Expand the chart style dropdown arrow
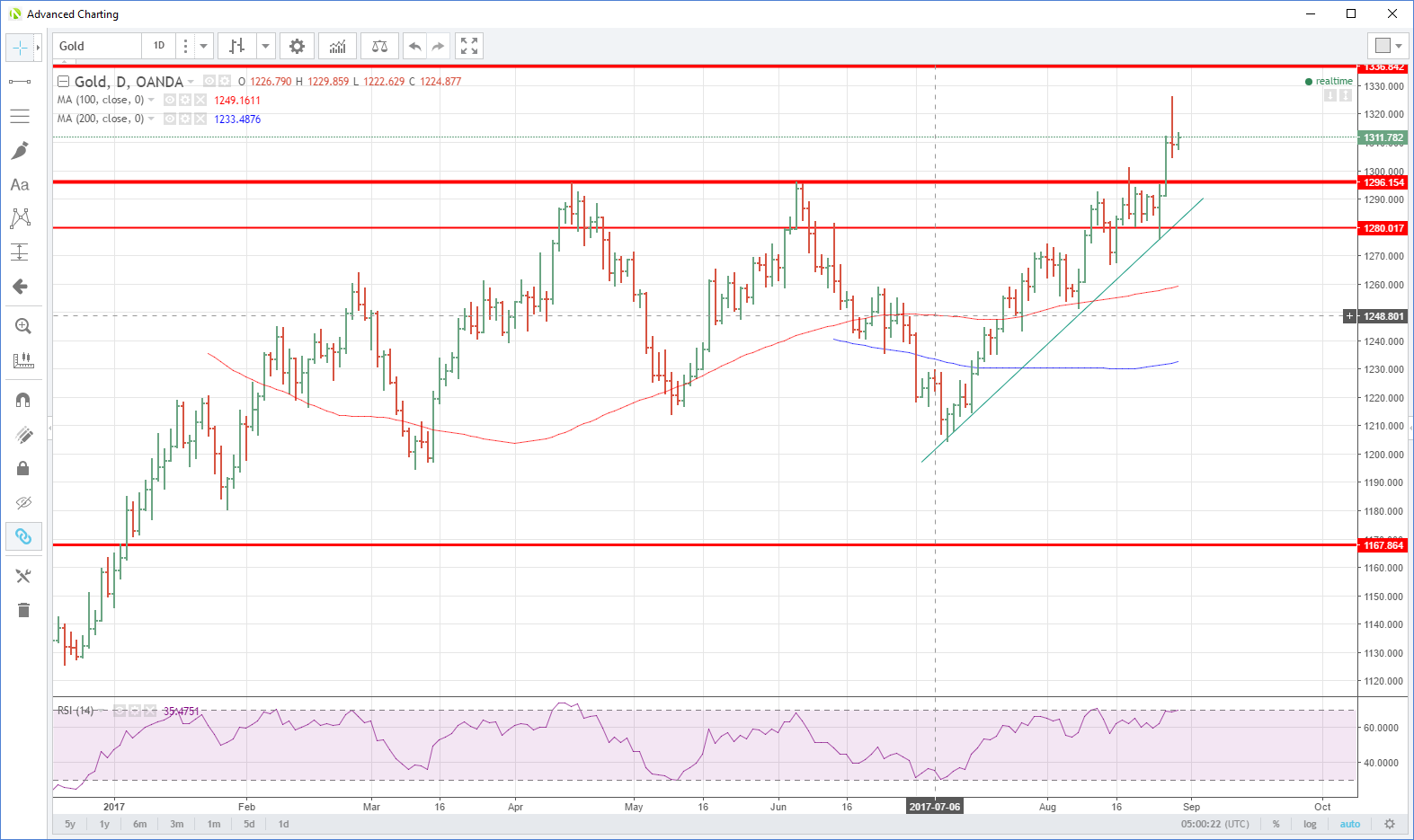 click(x=265, y=46)
